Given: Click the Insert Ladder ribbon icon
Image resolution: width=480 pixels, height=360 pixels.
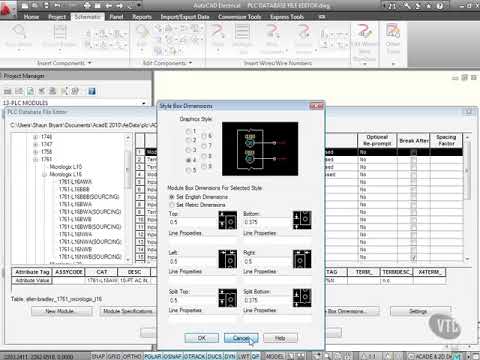Looking at the screenshot, I should pos(60,37).
